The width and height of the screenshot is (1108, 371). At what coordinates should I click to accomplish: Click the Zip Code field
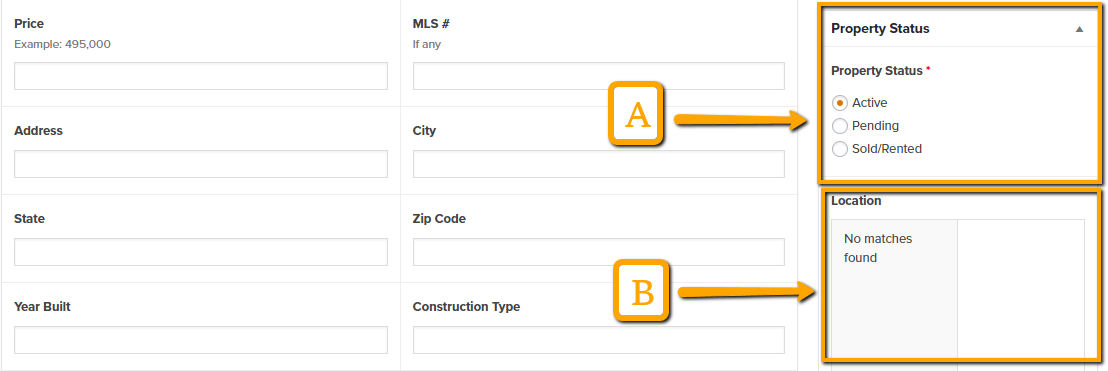(x=599, y=252)
